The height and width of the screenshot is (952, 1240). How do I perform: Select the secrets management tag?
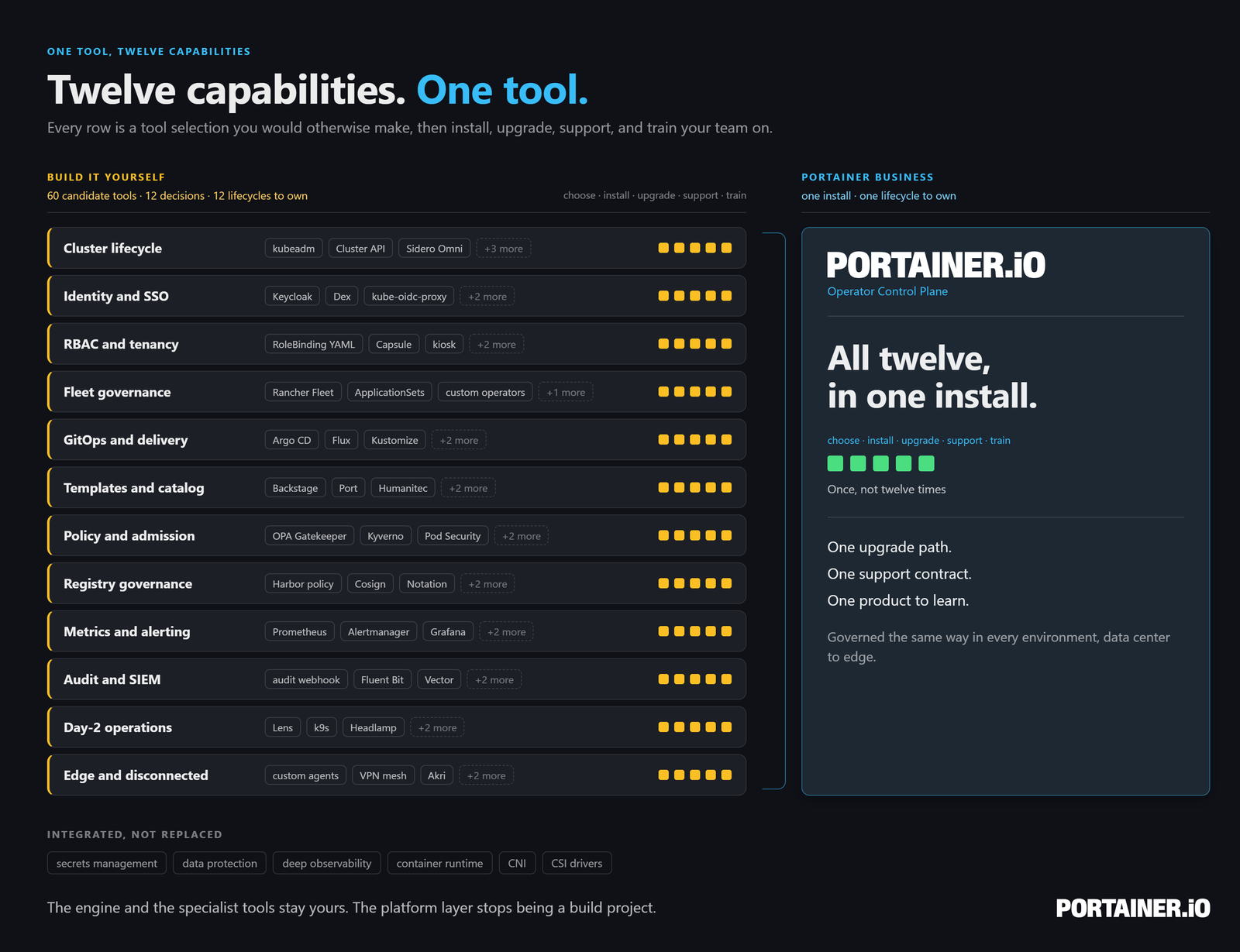click(x=106, y=863)
